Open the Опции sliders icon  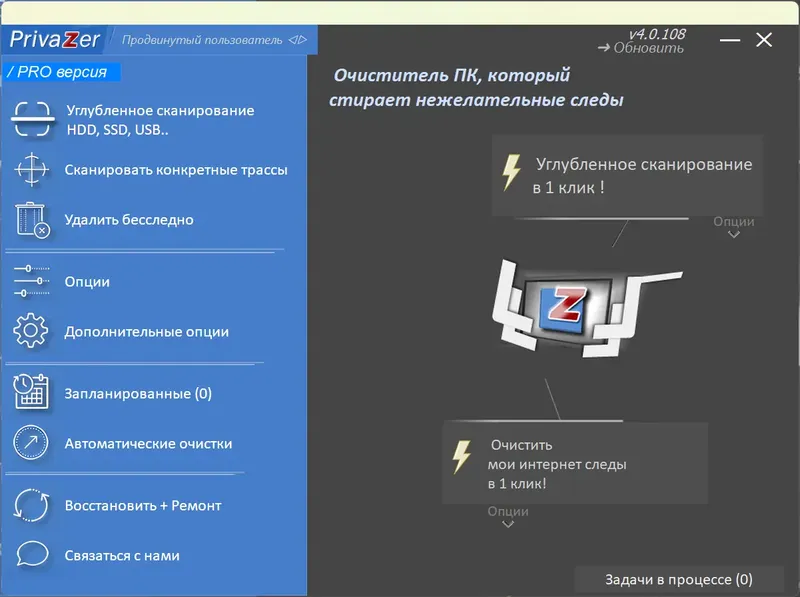[32, 281]
